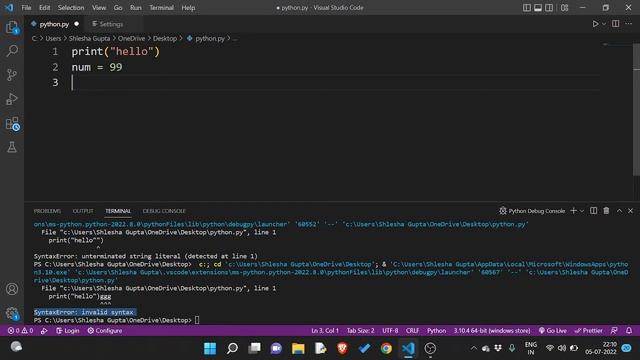Image resolution: width=640 pixels, height=360 pixels.
Task: Open the Manage gear in activity bar
Action: tap(12, 313)
